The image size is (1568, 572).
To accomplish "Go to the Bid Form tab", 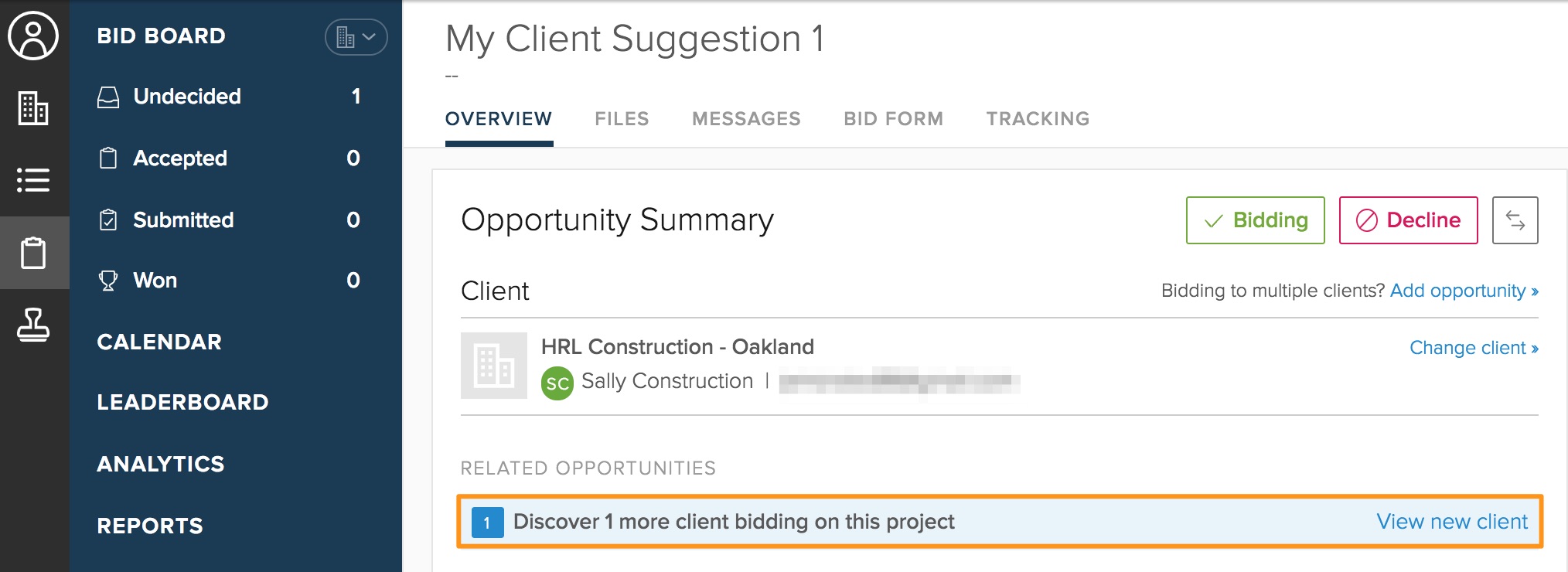I will pos(893,119).
